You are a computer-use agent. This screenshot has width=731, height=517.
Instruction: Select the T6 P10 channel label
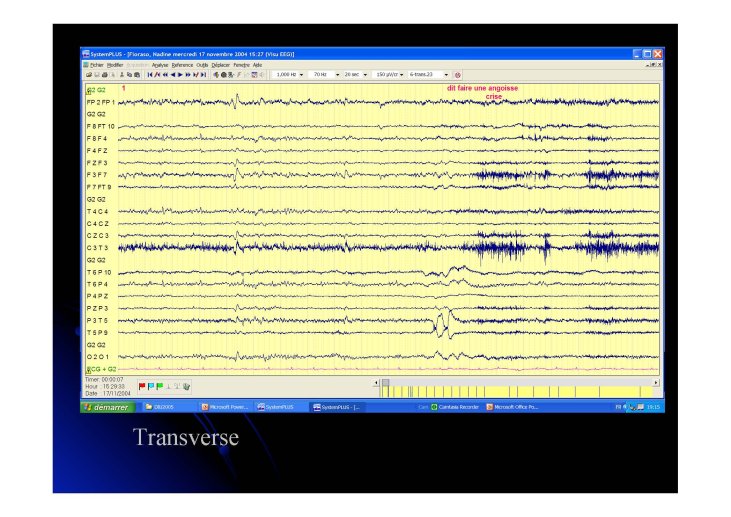[99, 272]
